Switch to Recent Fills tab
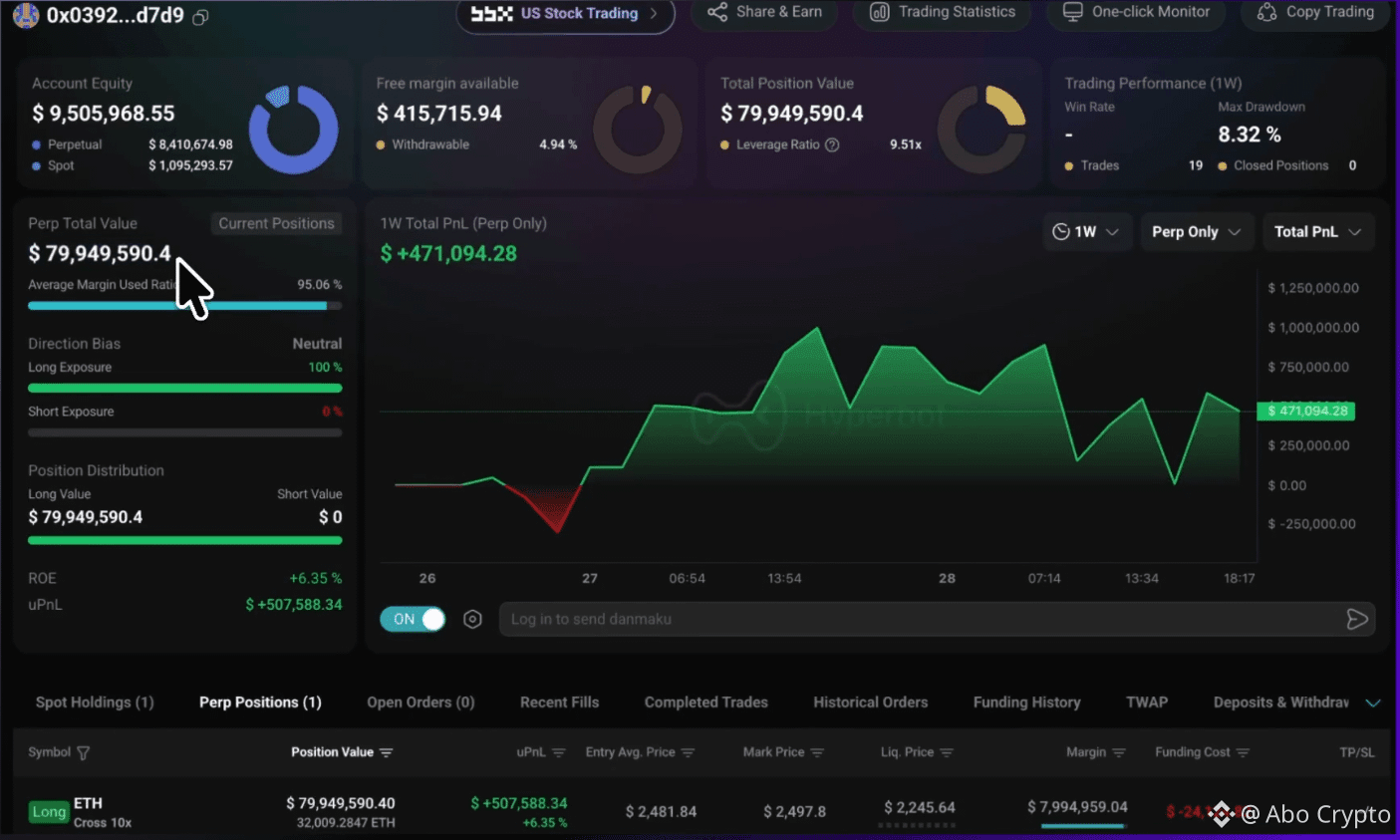Screen dimensions: 1400x840 point(559,702)
